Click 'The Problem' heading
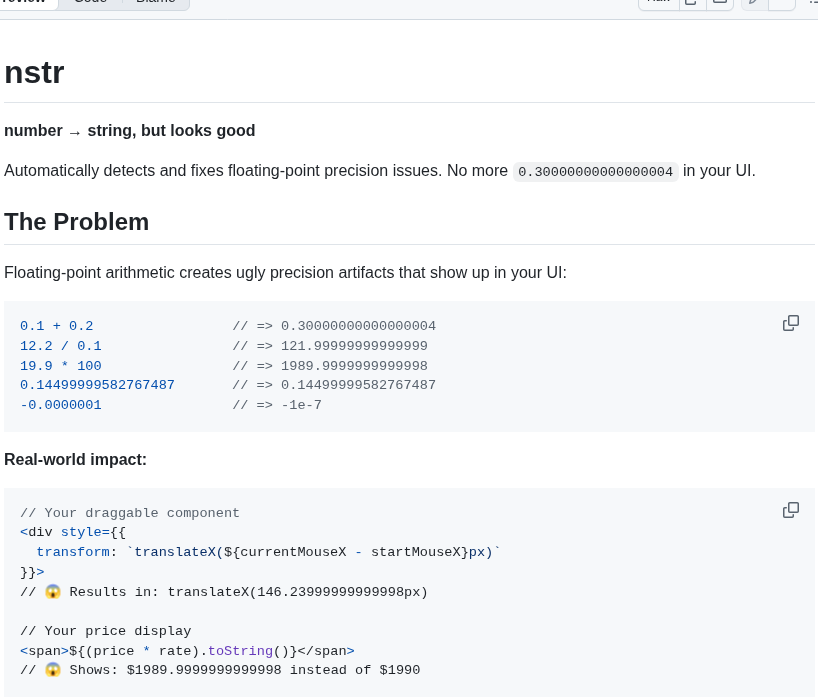 pyautogui.click(x=77, y=222)
